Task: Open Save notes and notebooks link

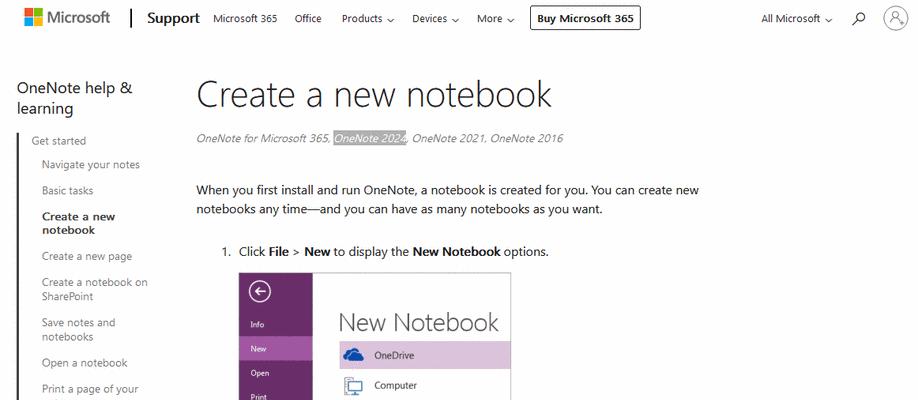Action: [78, 330]
